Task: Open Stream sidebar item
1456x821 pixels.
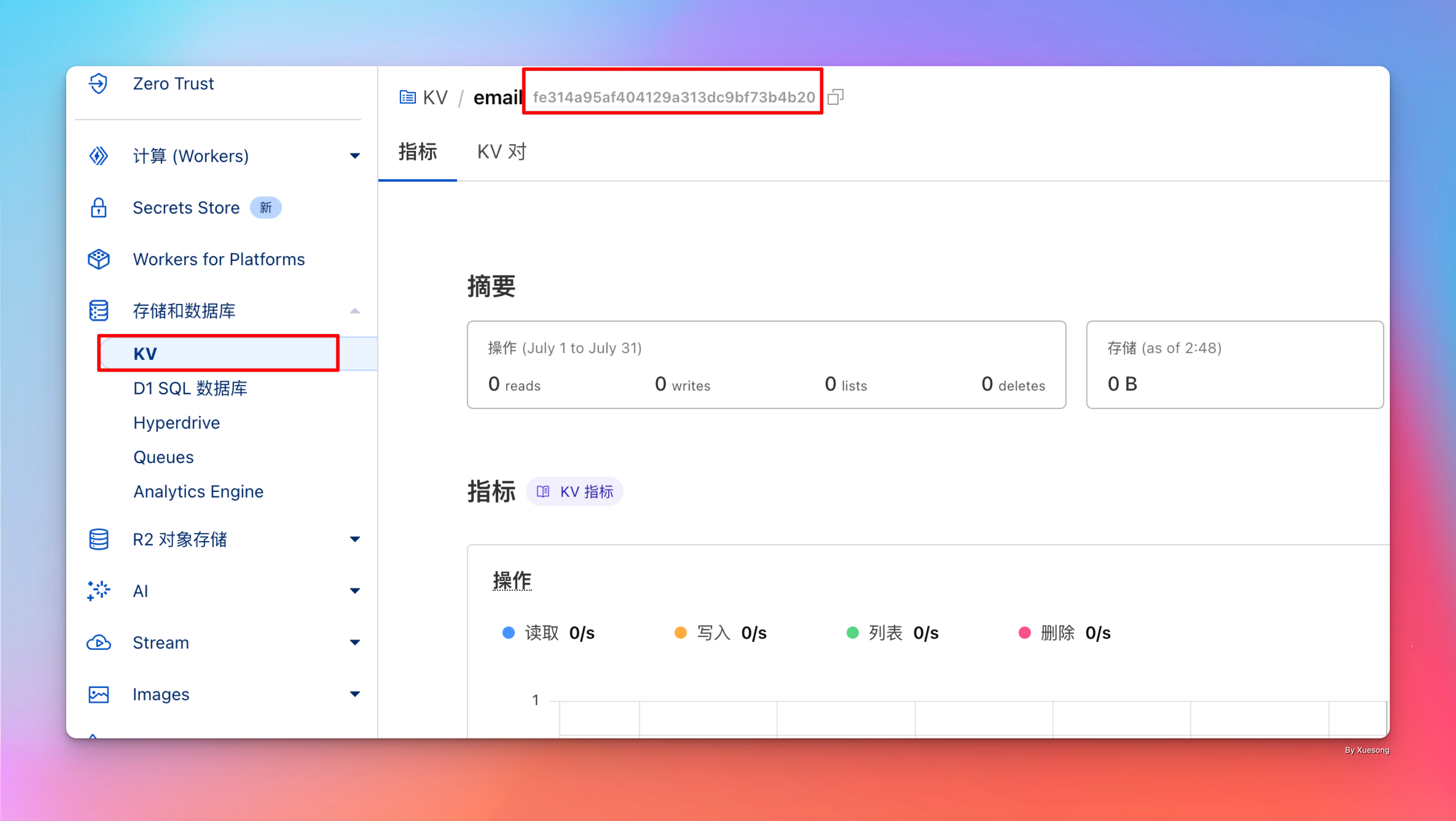Action: pos(161,642)
